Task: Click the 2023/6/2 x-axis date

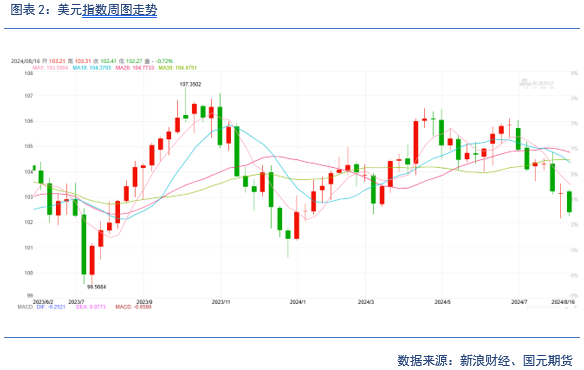Action: [x=43, y=302]
